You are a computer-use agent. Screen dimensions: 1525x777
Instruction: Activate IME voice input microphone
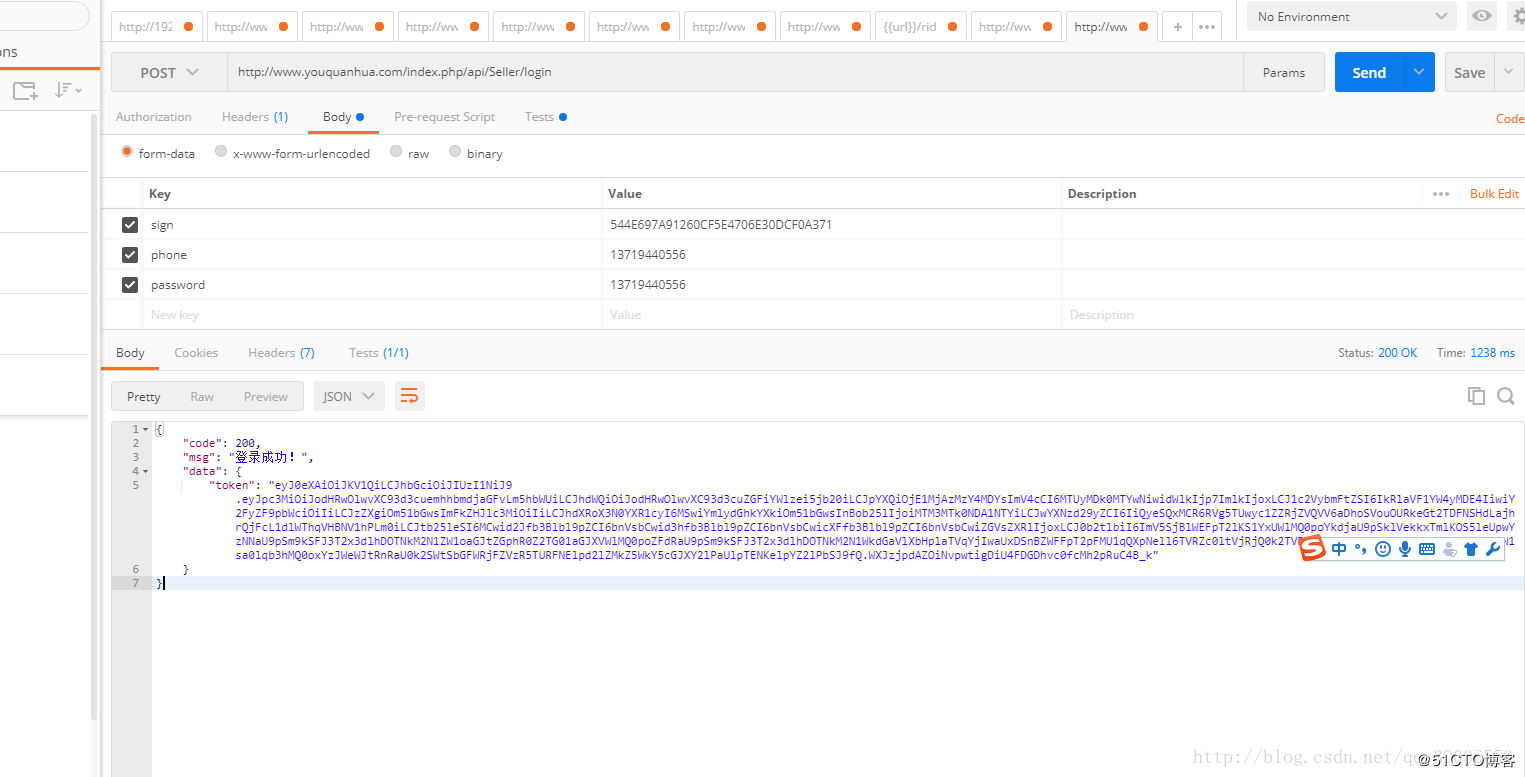[x=1405, y=548]
